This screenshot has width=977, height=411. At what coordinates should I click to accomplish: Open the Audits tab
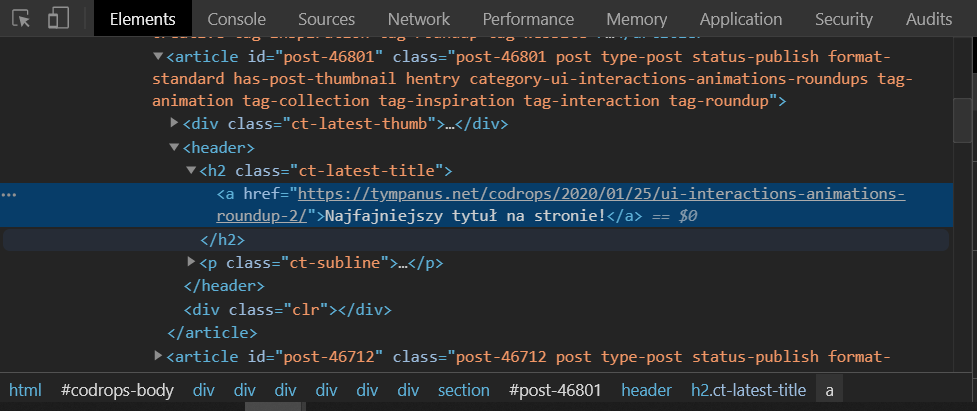click(x=929, y=19)
